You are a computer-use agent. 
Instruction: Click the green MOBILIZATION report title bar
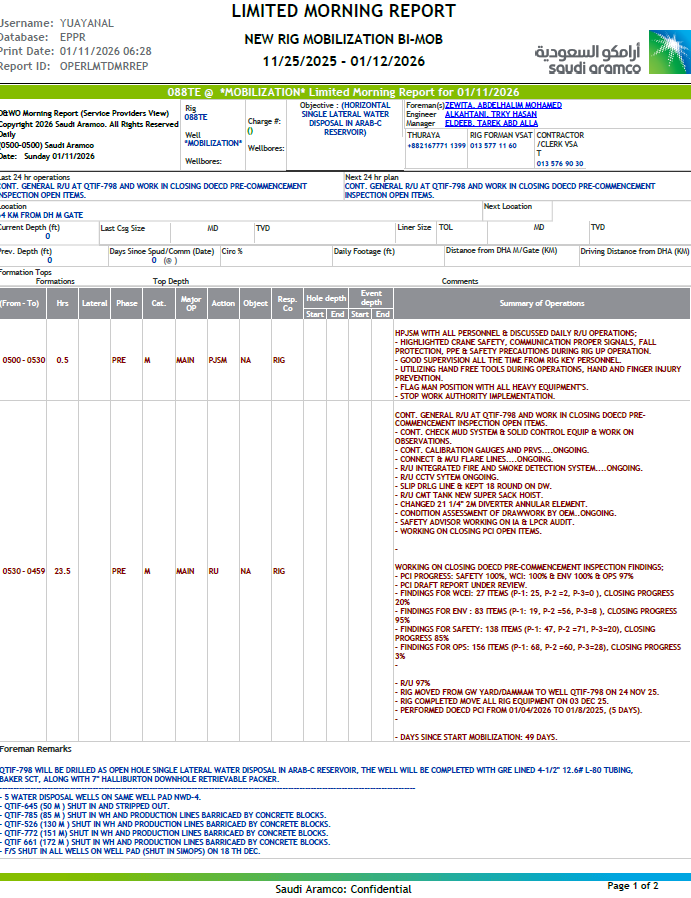tap(345, 91)
